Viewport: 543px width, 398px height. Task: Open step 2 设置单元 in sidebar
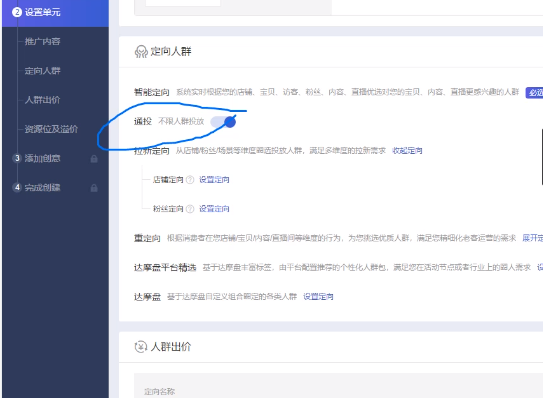coord(55,12)
